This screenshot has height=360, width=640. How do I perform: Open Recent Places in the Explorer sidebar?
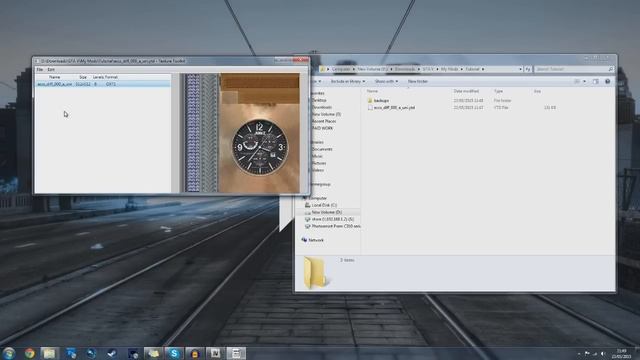click(324, 121)
